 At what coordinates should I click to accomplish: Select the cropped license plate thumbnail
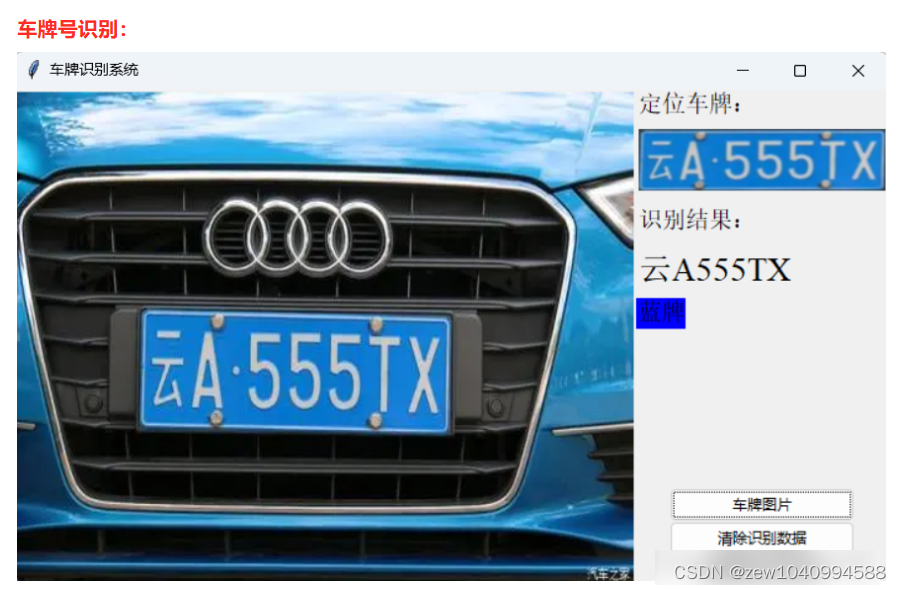(x=761, y=160)
